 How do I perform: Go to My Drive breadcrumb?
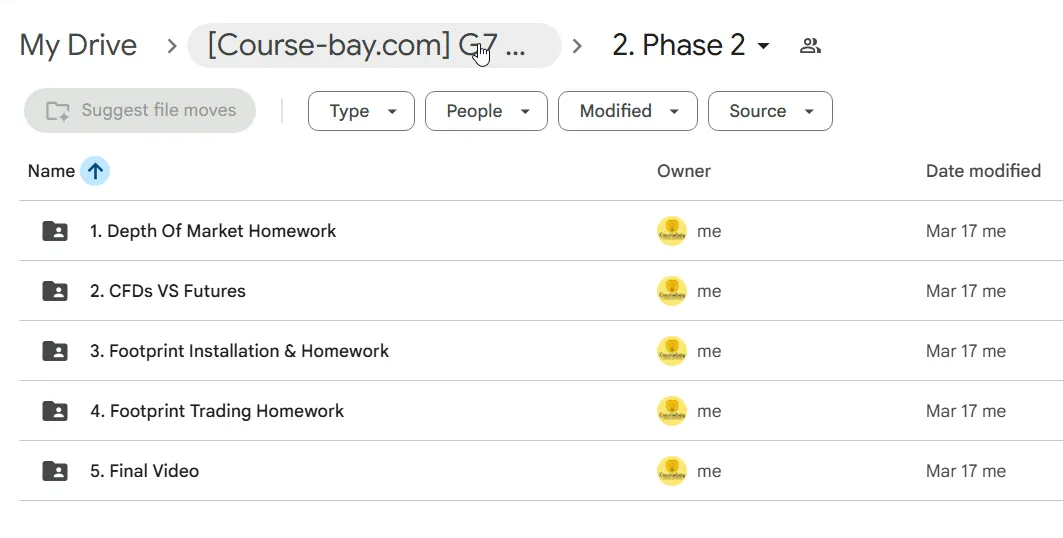click(78, 45)
